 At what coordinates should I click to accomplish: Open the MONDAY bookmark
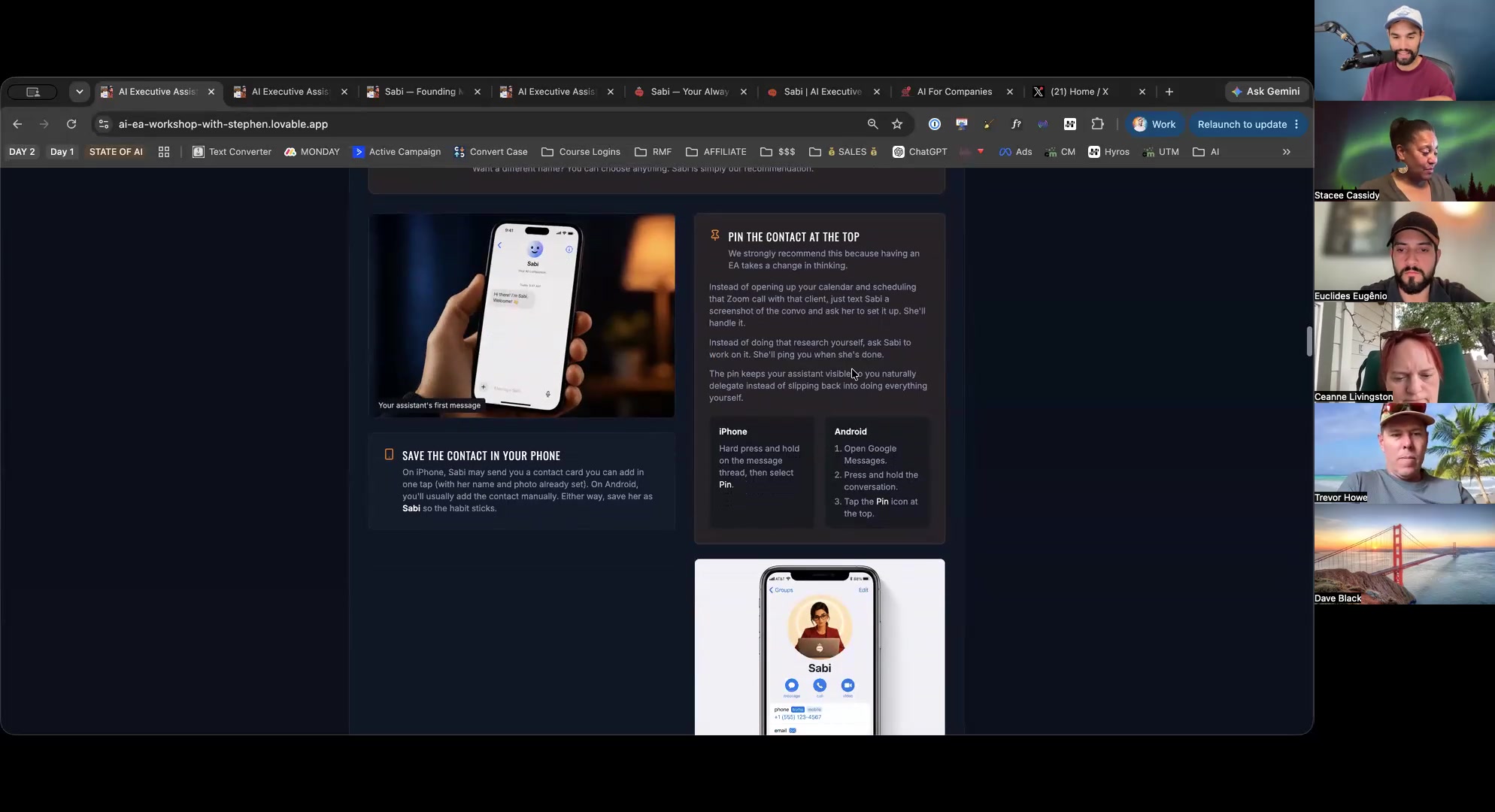click(312, 152)
